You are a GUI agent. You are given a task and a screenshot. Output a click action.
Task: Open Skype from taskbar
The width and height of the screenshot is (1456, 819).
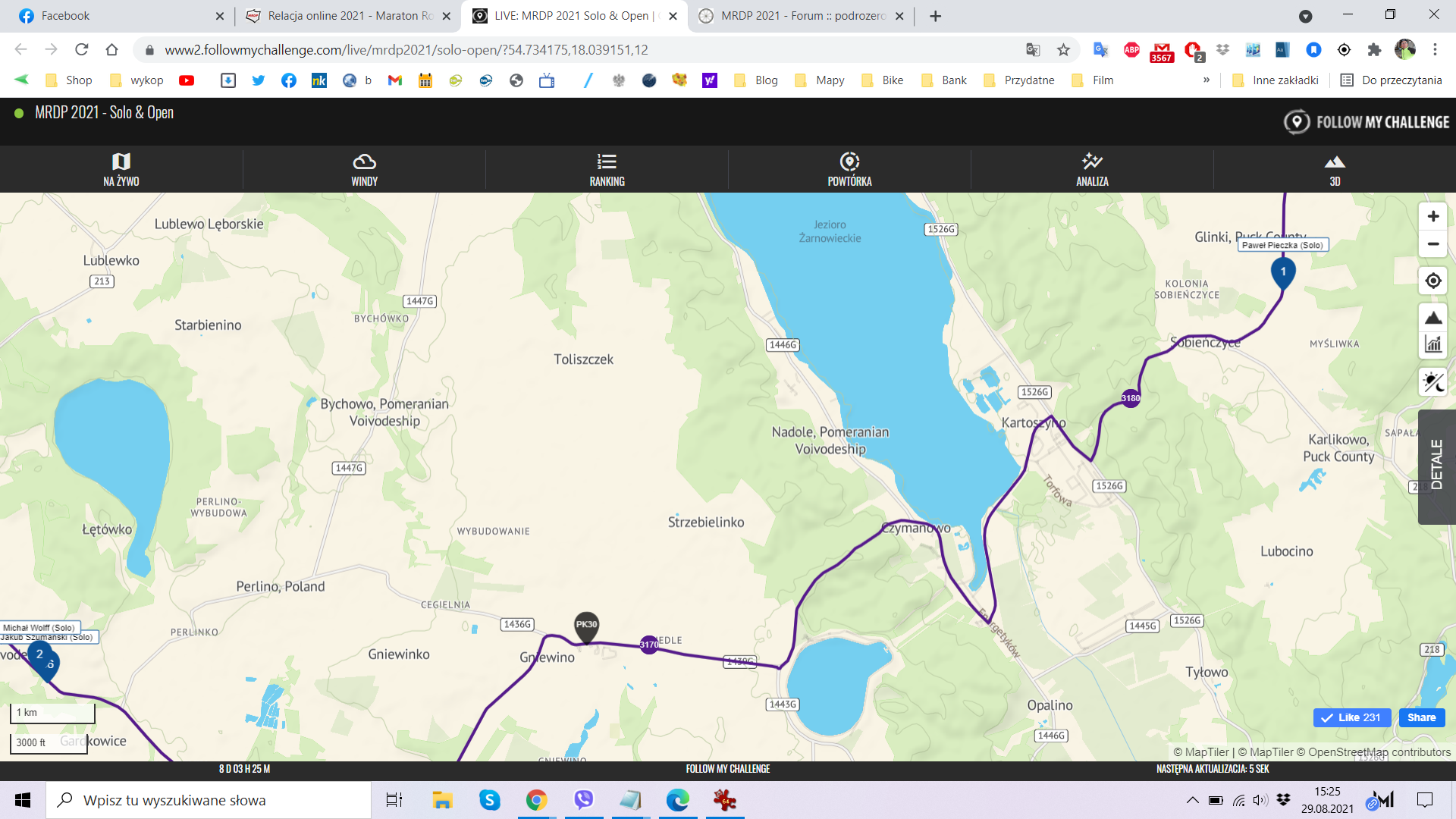pyautogui.click(x=490, y=800)
